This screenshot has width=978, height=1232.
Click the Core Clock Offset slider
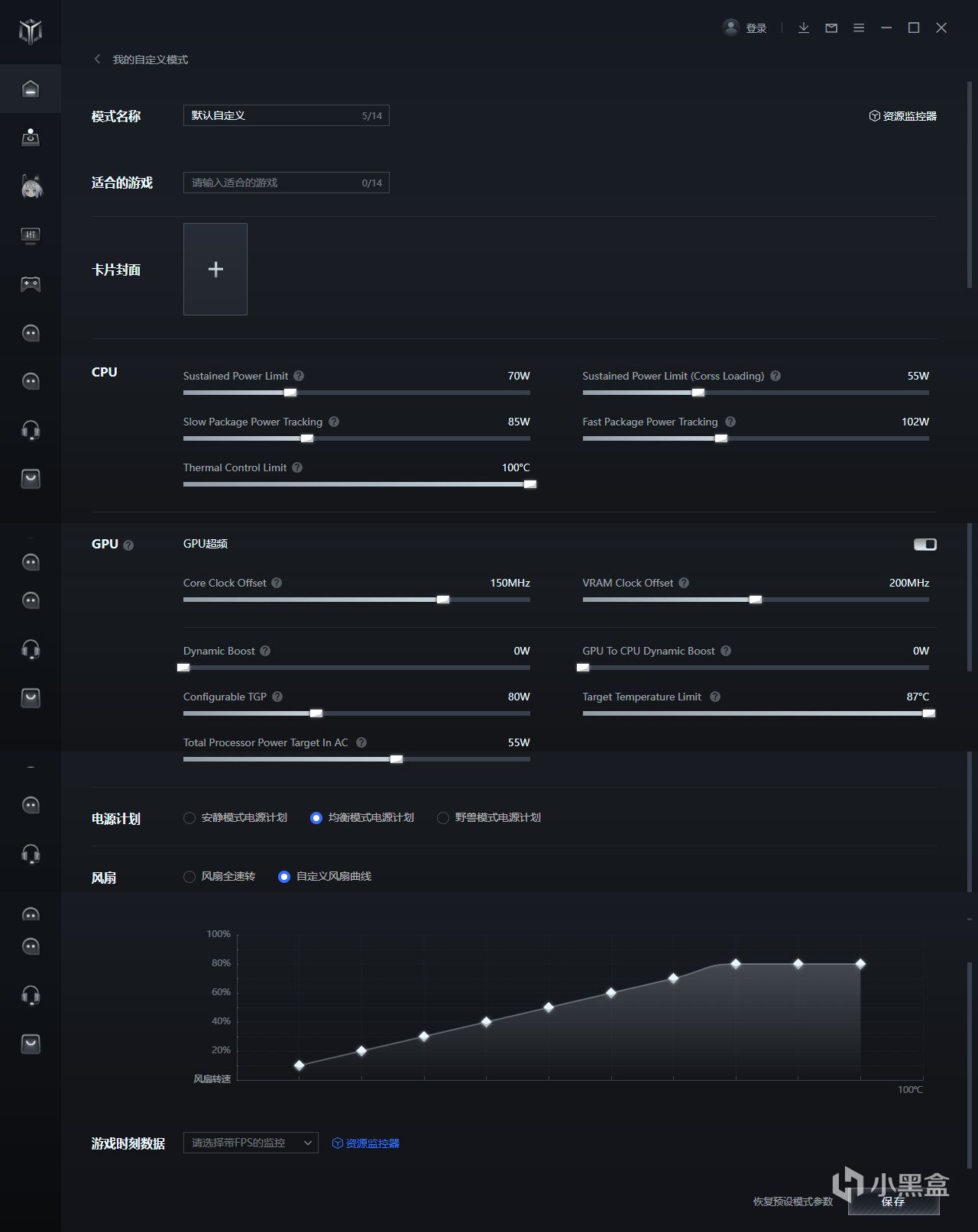tap(357, 600)
